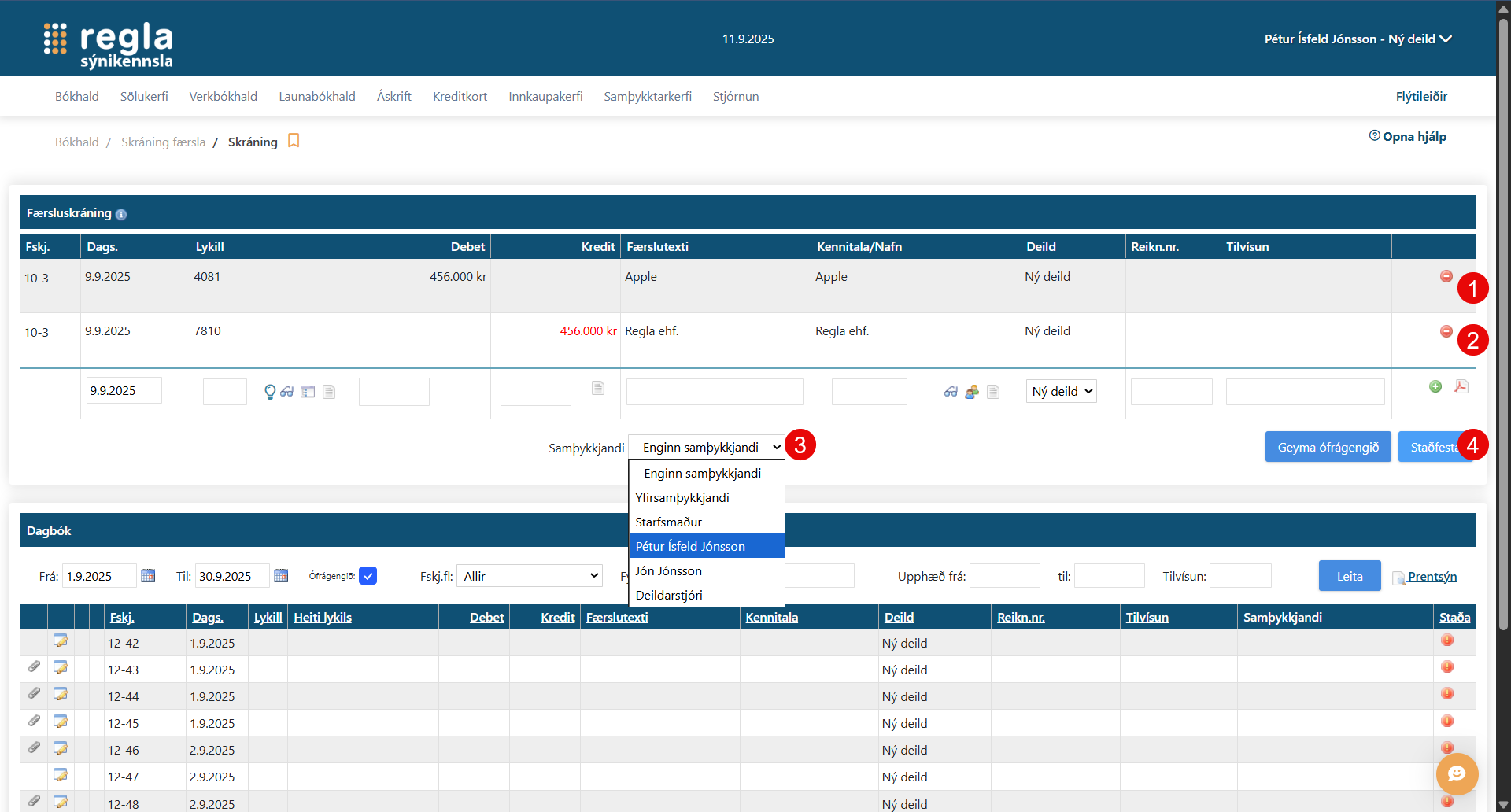Image resolution: width=1511 pixels, height=812 pixels.
Task: Open the Fskj.fl Allir dropdown
Action: pos(530,576)
